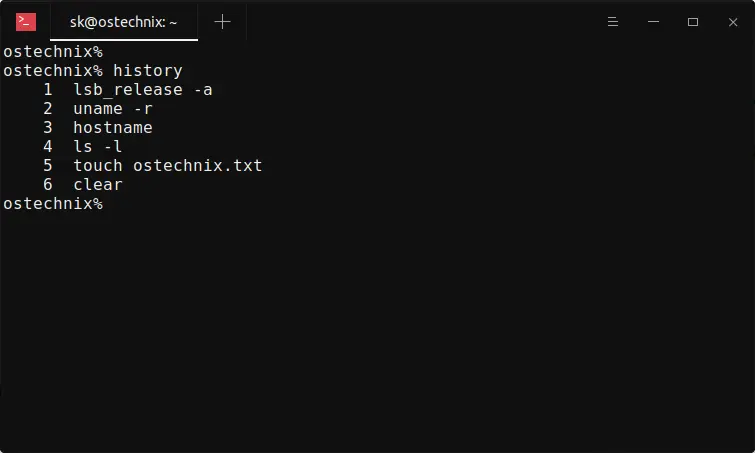This screenshot has height=453, width=755.
Task: Open a new tab with plus icon
Action: (222, 22)
